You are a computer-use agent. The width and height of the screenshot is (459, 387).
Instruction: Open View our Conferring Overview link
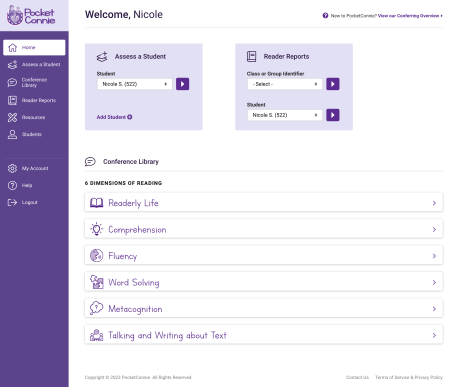click(410, 16)
